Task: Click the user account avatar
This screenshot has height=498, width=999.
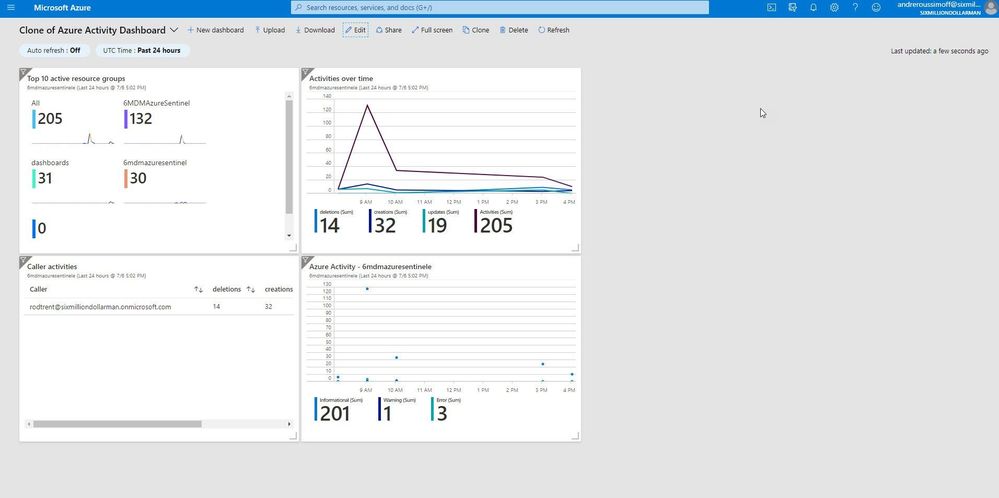Action: click(x=991, y=8)
